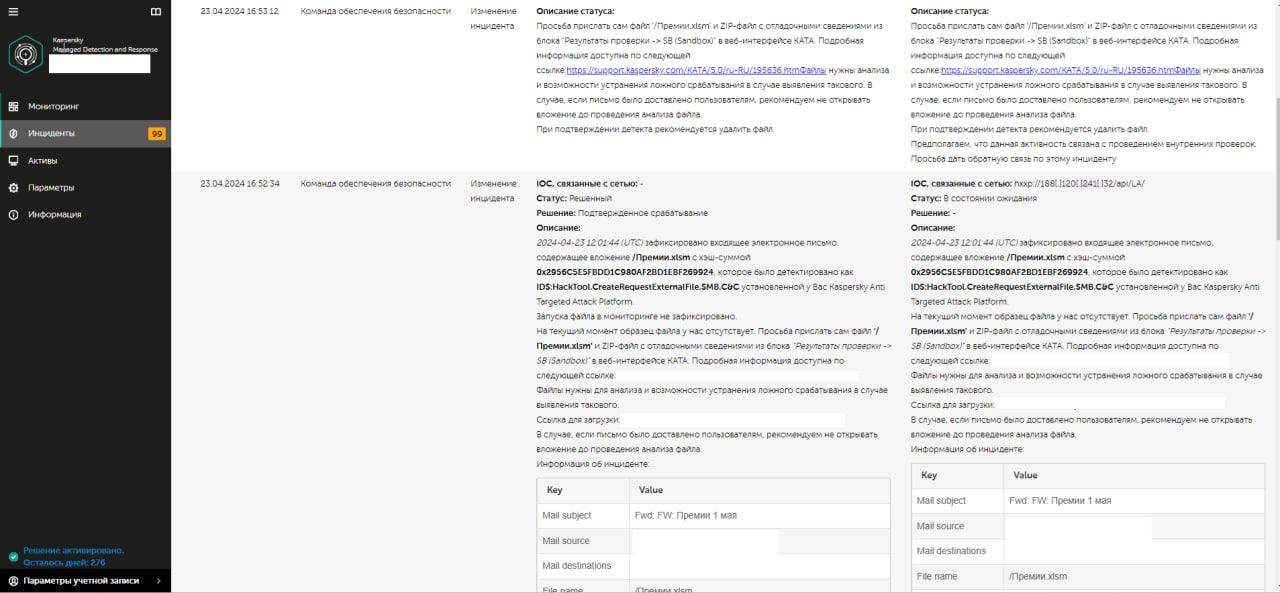Click the orange 99 incidents badge
This screenshot has width=1280, height=593.
157,133
